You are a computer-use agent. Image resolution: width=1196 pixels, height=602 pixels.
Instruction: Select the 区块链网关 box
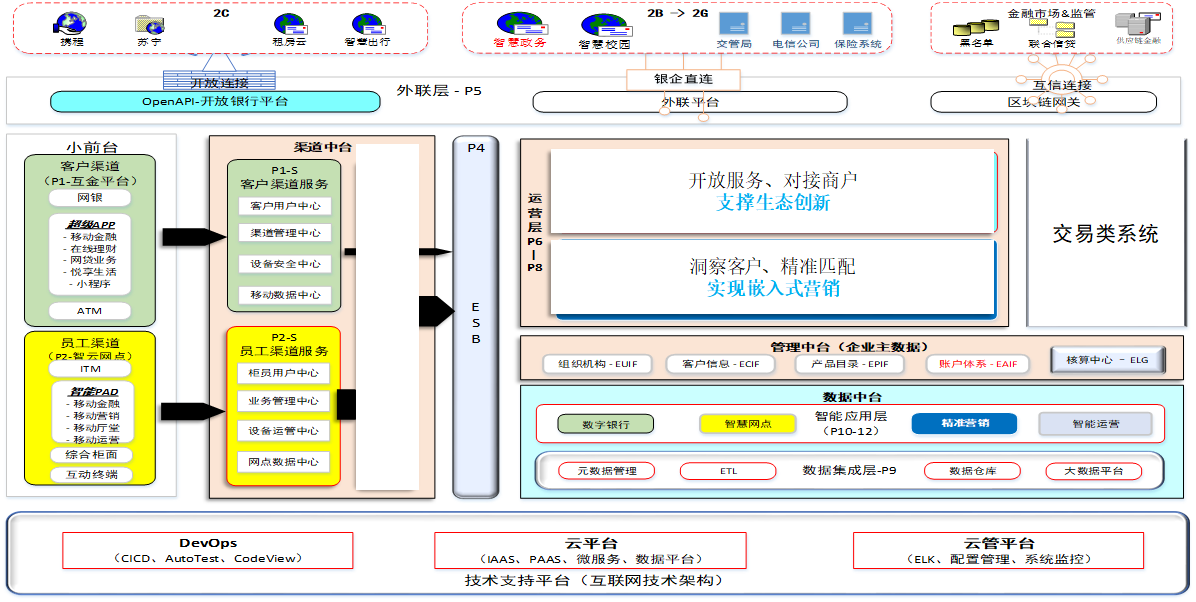pos(1043,102)
